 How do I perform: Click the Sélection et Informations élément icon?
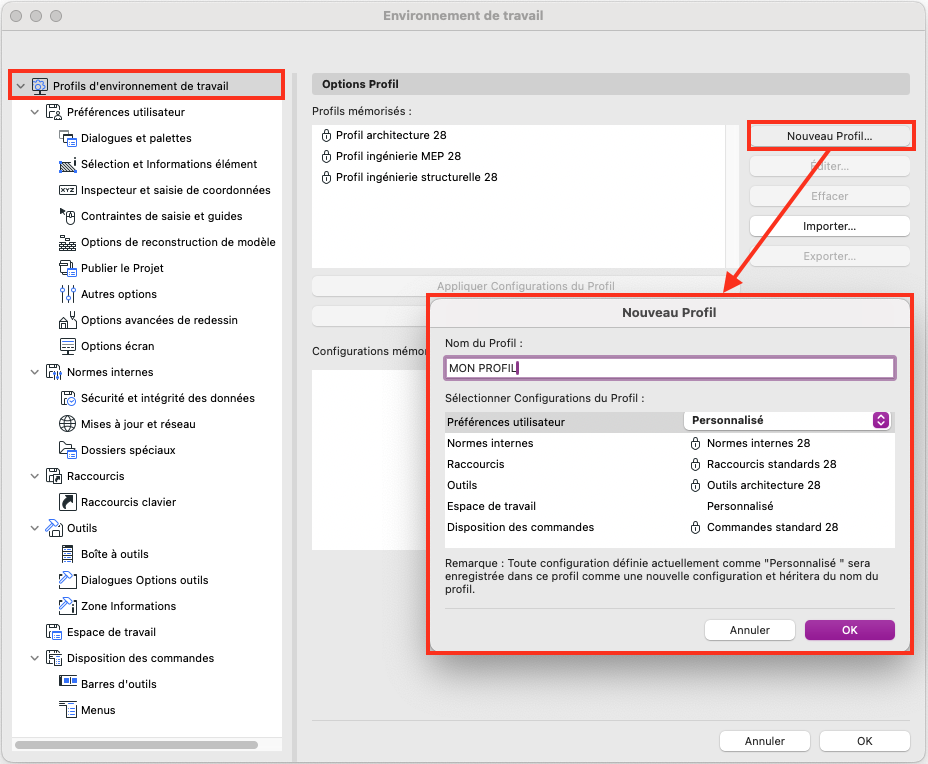coord(67,164)
